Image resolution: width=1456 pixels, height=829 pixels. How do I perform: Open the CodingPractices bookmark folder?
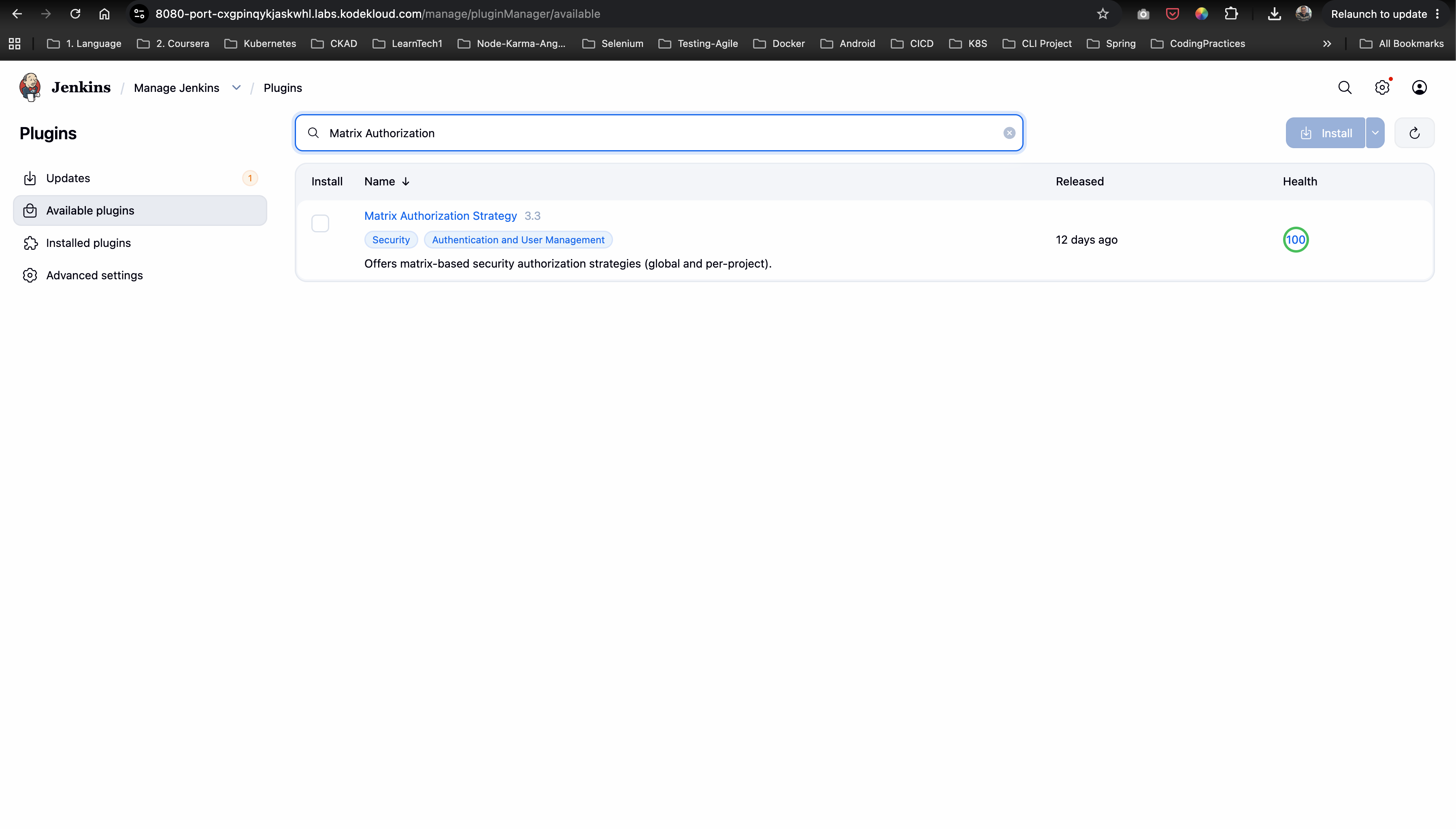[1198, 44]
